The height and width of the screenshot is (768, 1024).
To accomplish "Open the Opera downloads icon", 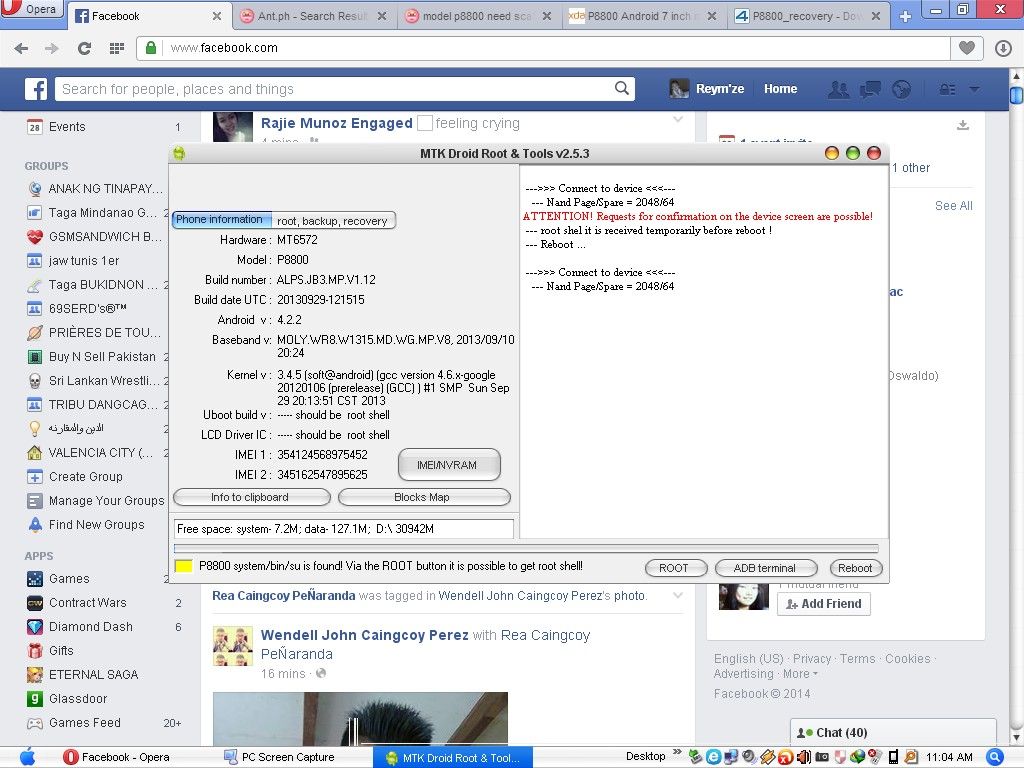I will (1003, 48).
